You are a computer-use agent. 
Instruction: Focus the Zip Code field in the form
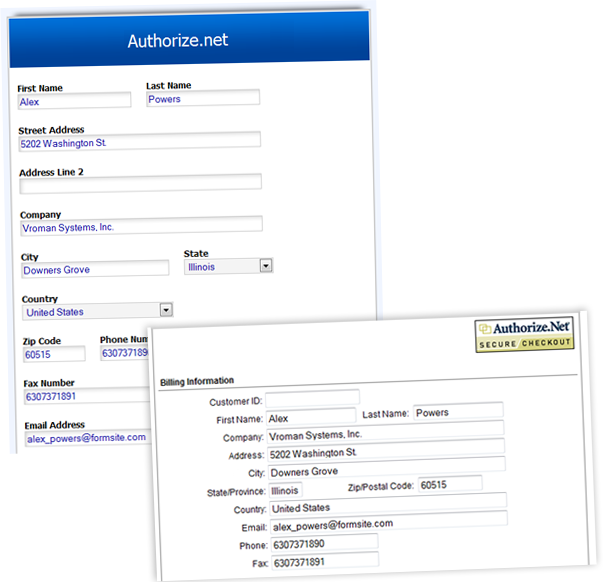coord(54,354)
